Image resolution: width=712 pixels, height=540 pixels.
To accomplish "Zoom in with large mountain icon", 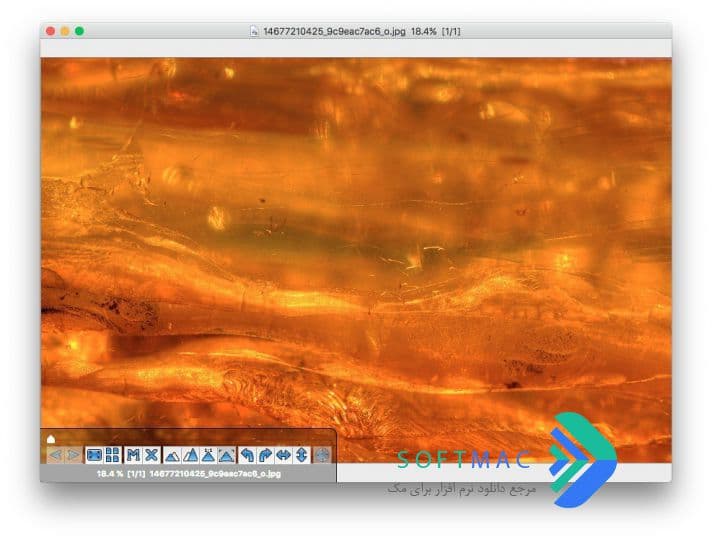I will (190, 455).
